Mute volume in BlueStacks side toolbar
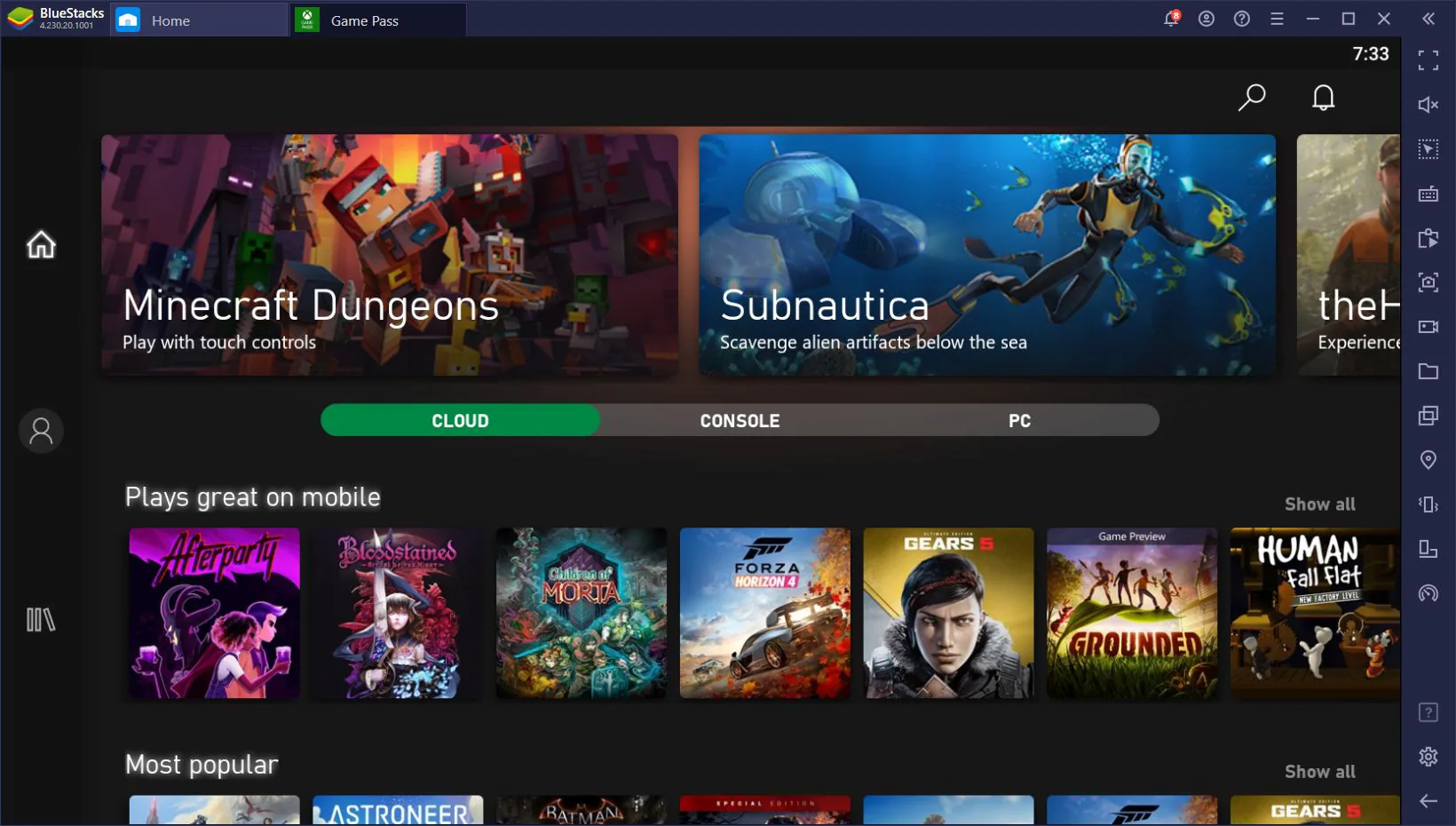1456x826 pixels. click(1428, 105)
